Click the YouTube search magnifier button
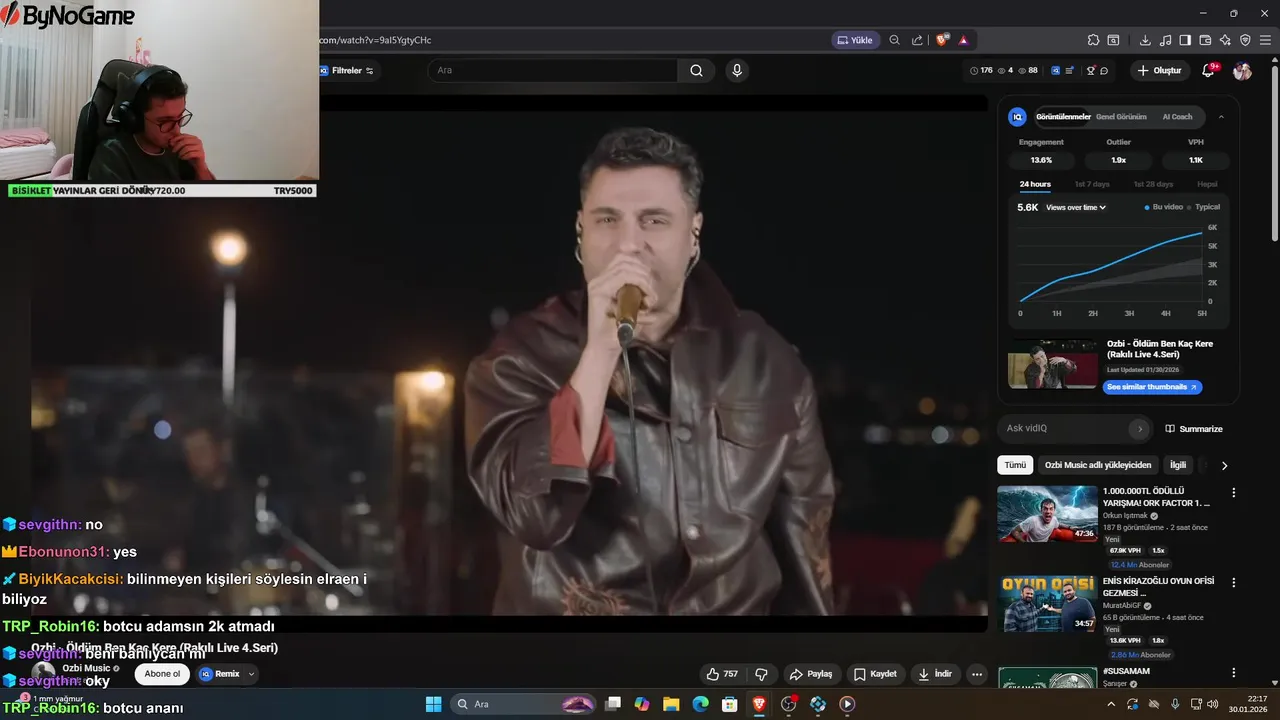Image resolution: width=1280 pixels, height=720 pixels. click(696, 70)
